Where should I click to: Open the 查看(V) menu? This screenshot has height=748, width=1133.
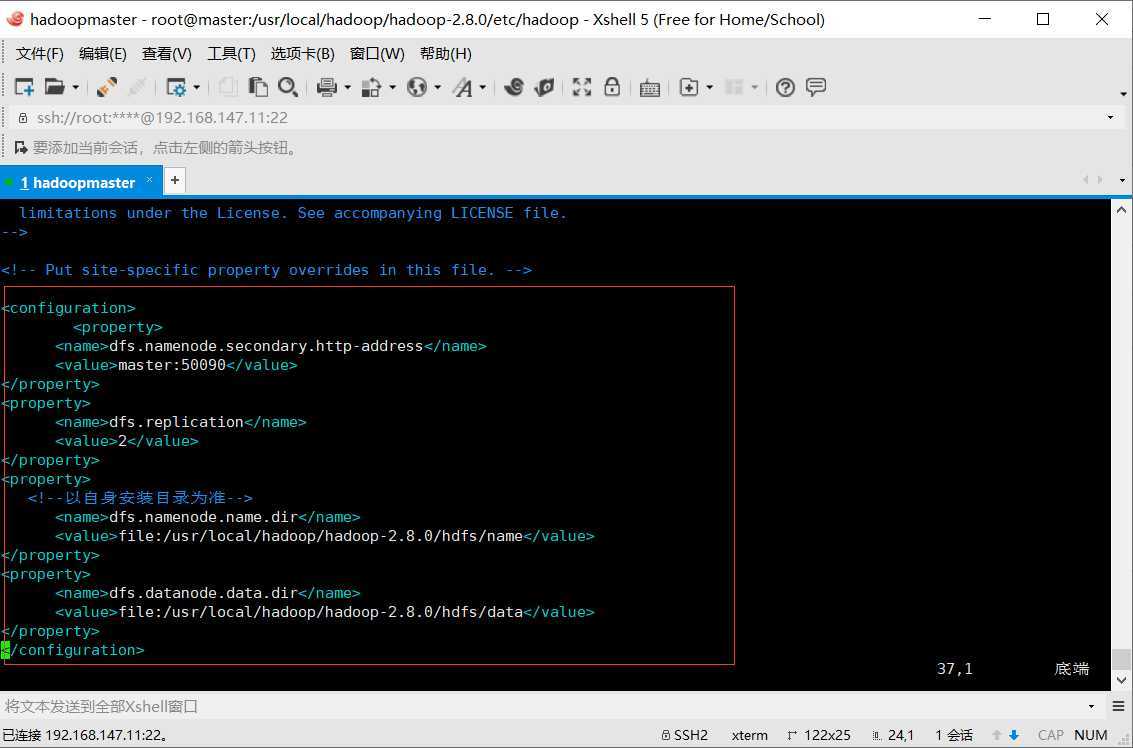pyautogui.click(x=167, y=53)
